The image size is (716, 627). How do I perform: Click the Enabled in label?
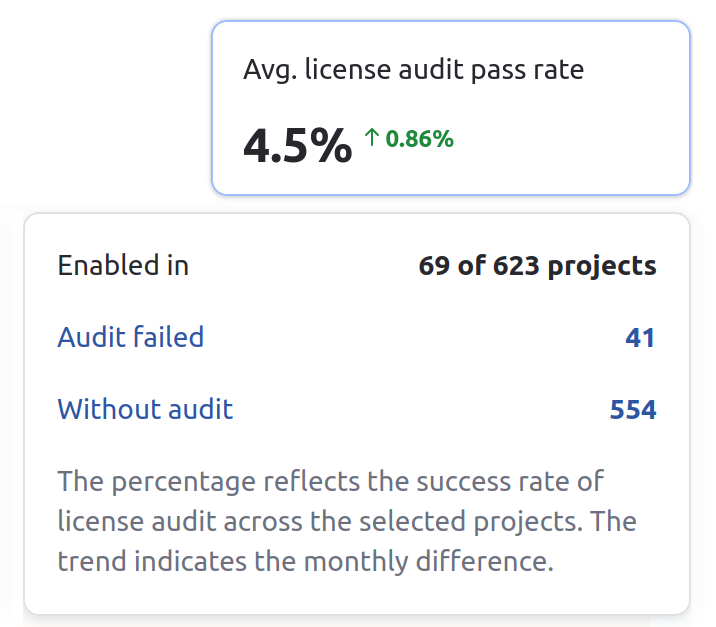pyautogui.click(x=123, y=266)
